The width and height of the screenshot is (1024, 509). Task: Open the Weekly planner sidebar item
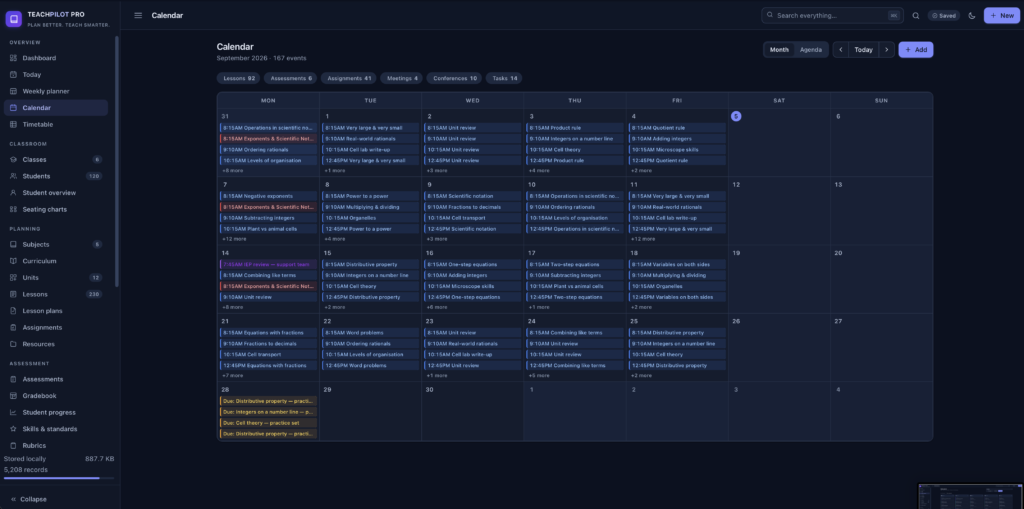pyautogui.click(x=56, y=91)
